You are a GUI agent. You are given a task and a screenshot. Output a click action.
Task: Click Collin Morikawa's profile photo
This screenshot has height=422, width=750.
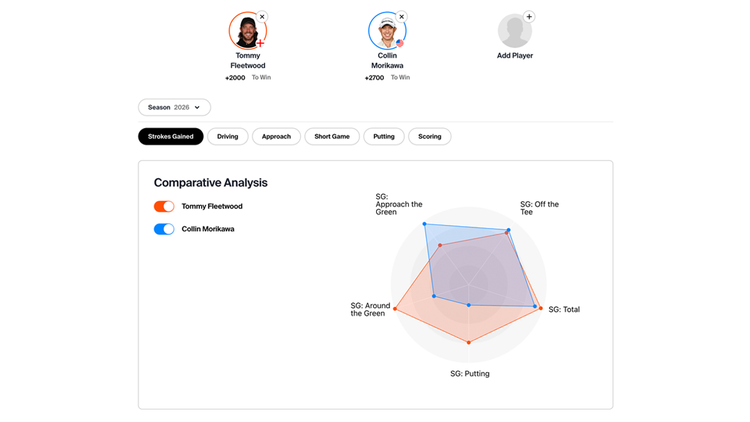386,31
